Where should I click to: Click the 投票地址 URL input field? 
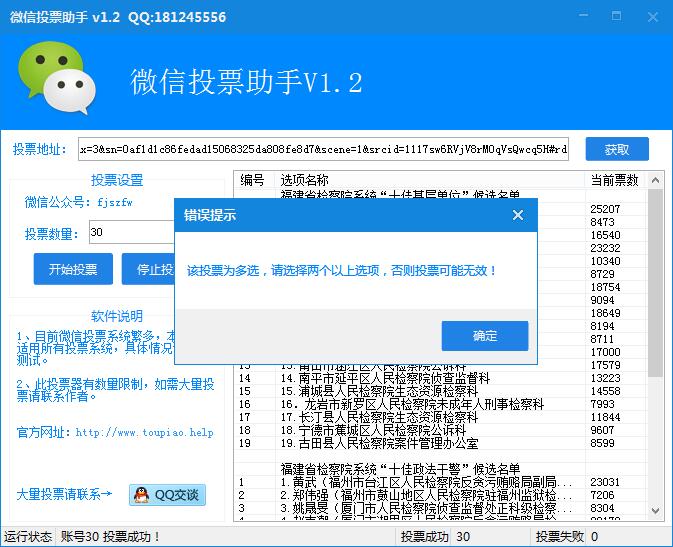(323, 150)
